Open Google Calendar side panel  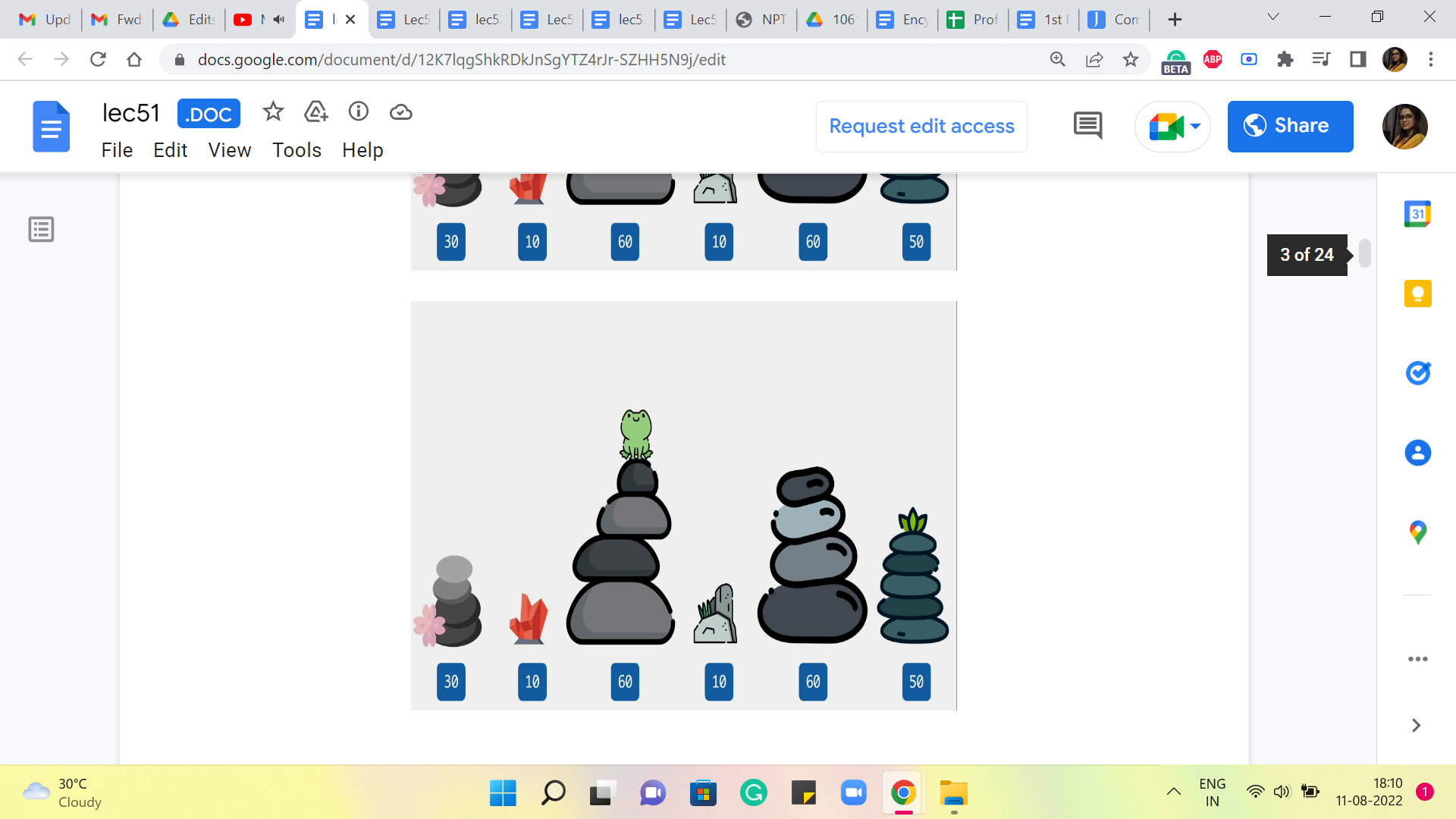(1417, 215)
